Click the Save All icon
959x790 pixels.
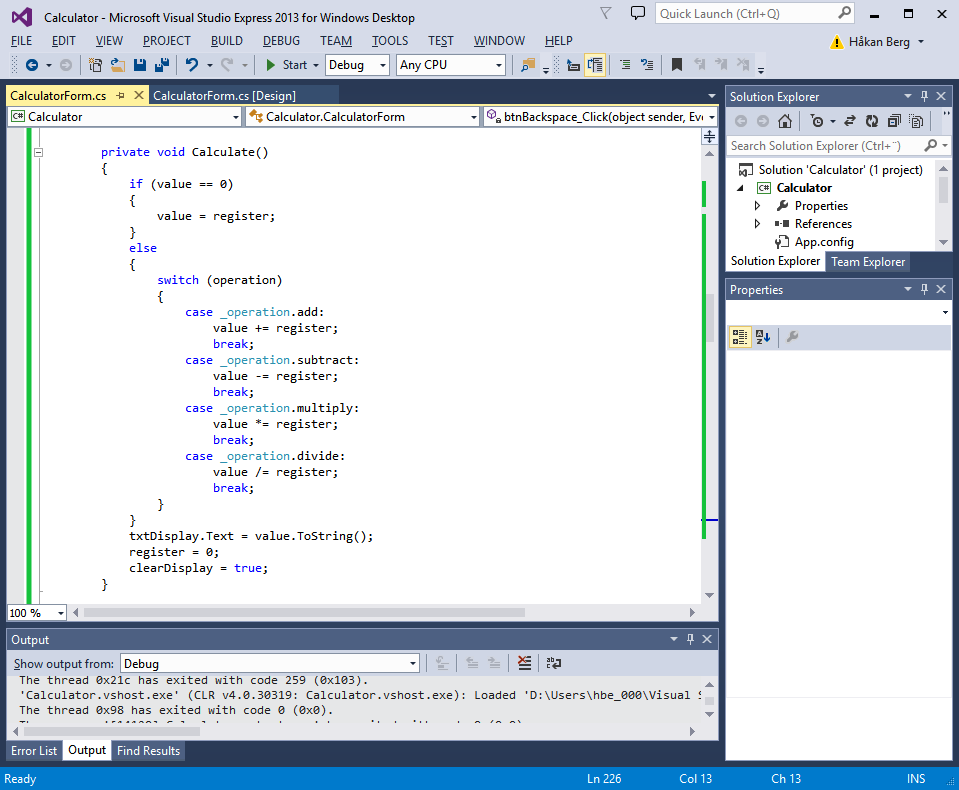tap(162, 65)
